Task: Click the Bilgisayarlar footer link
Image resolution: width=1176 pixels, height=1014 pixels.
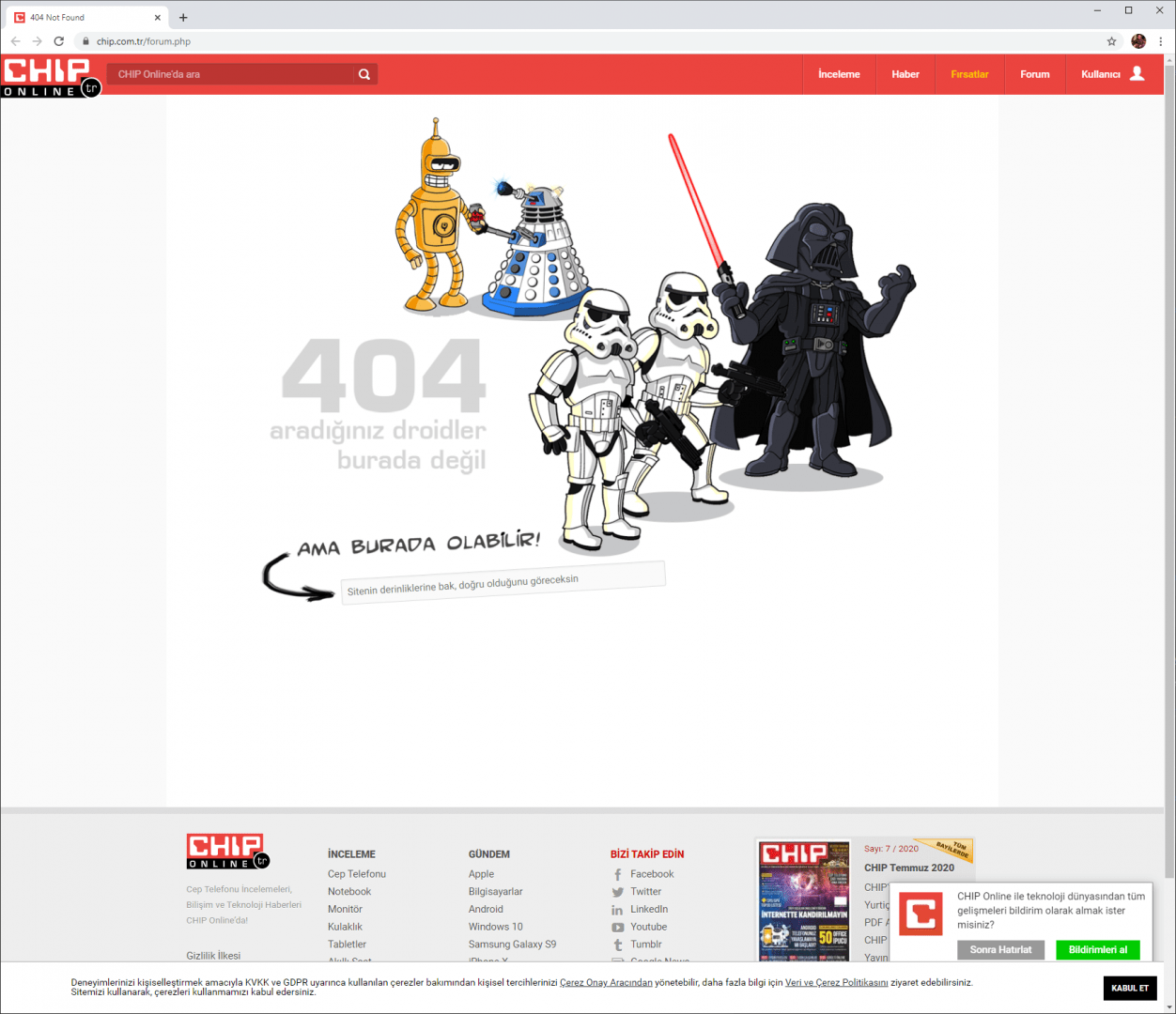Action: 496,892
